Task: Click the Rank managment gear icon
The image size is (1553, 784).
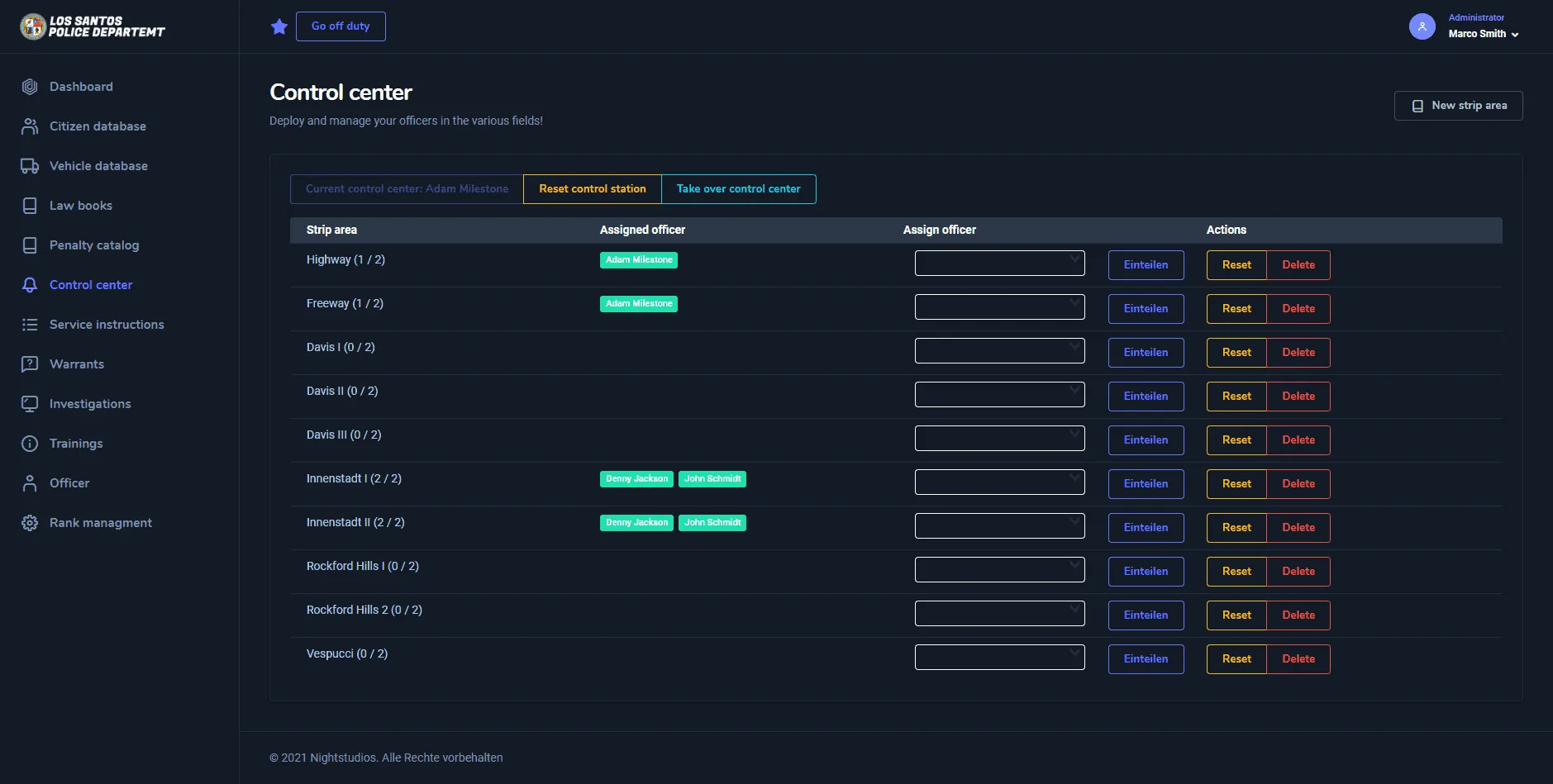Action: point(30,523)
